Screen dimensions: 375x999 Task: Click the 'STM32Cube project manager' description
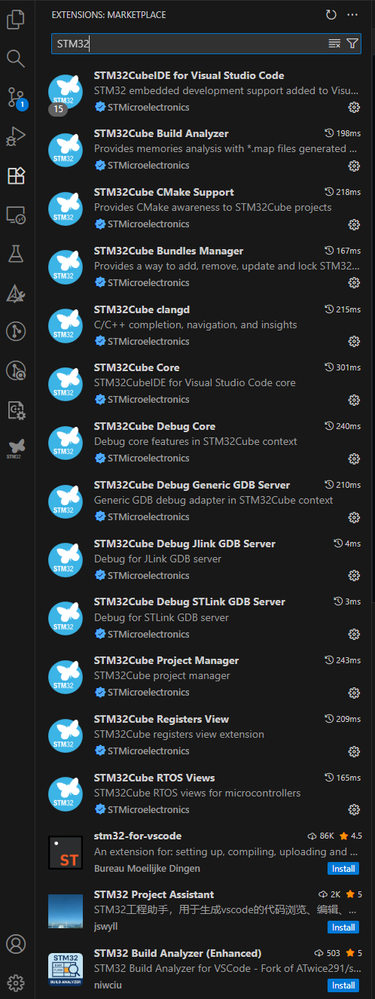tap(162, 676)
